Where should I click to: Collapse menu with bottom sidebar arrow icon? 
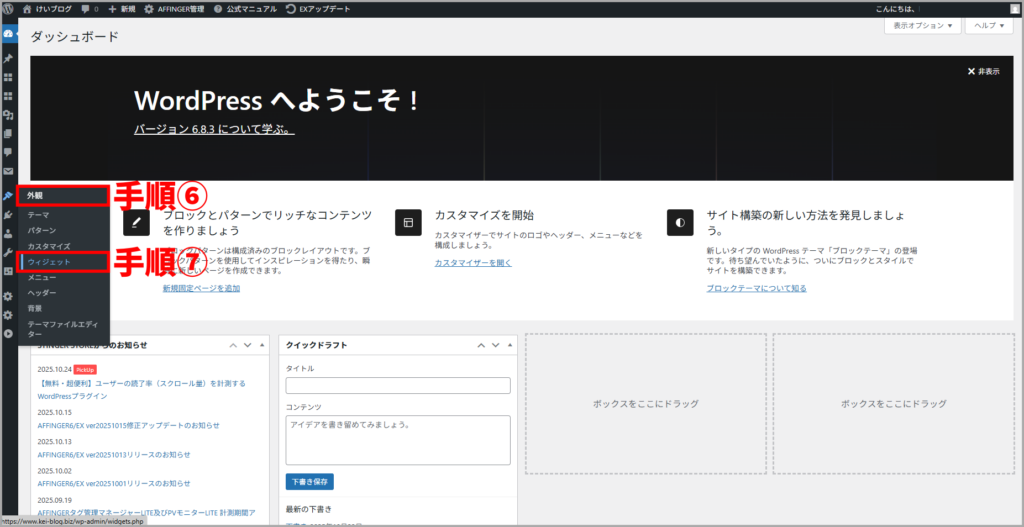[8, 333]
